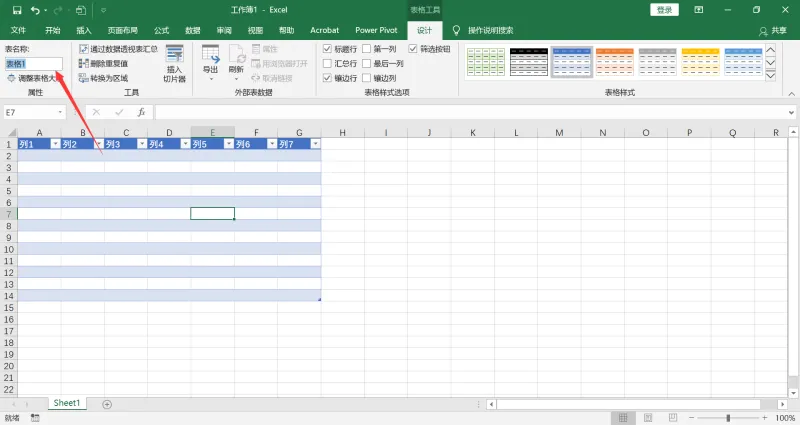Add a new sheet with plus icon
800x425 pixels.
tap(107, 404)
